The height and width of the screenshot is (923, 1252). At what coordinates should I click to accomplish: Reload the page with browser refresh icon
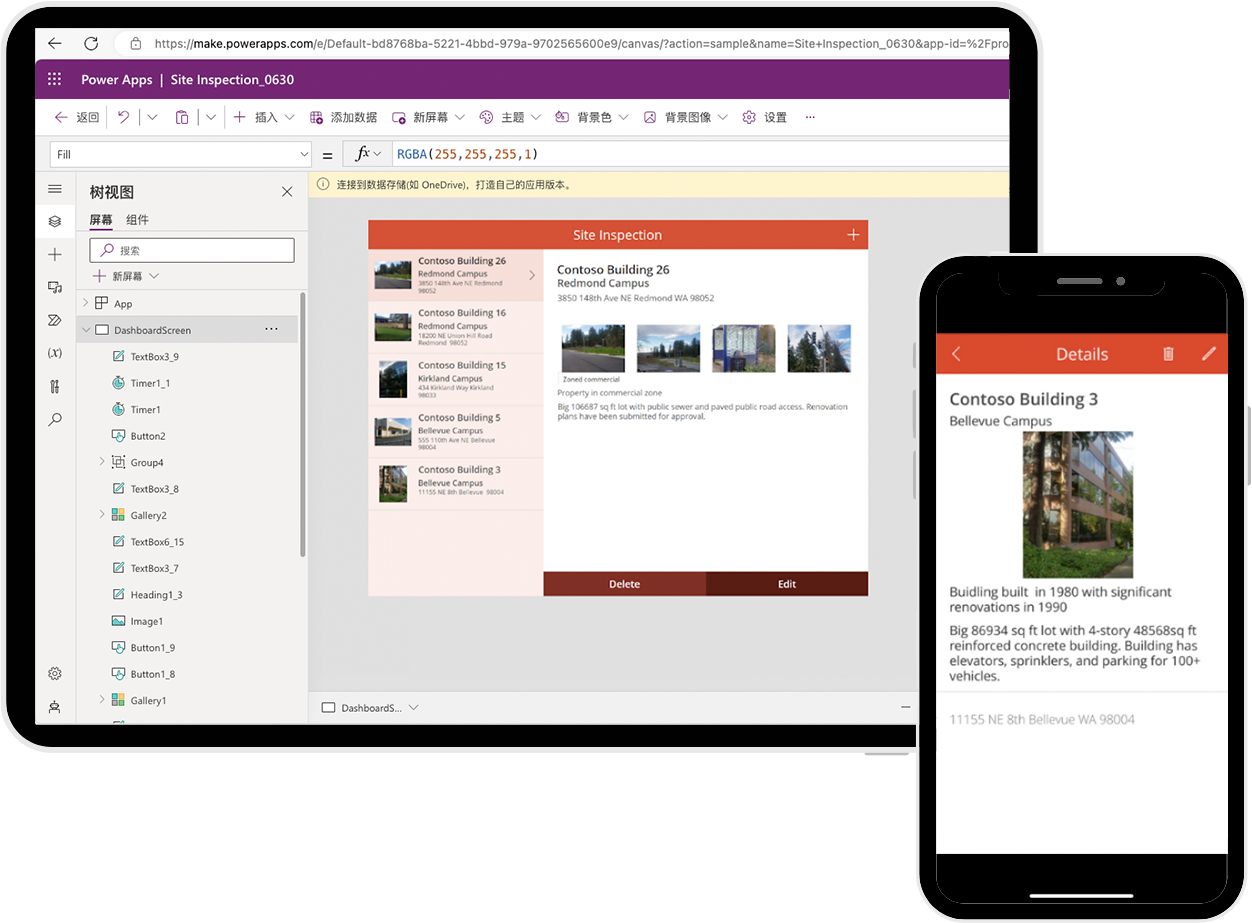tap(91, 43)
